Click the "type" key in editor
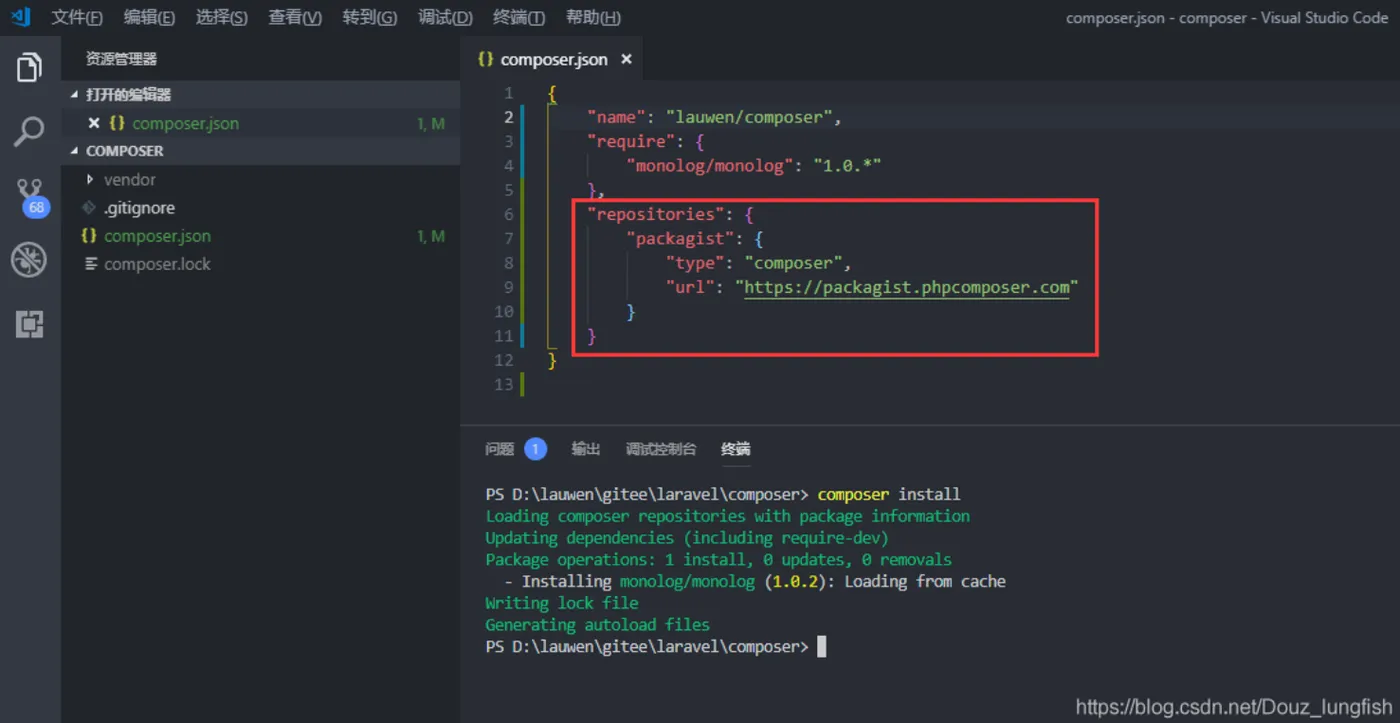This screenshot has width=1400, height=723. pos(695,263)
